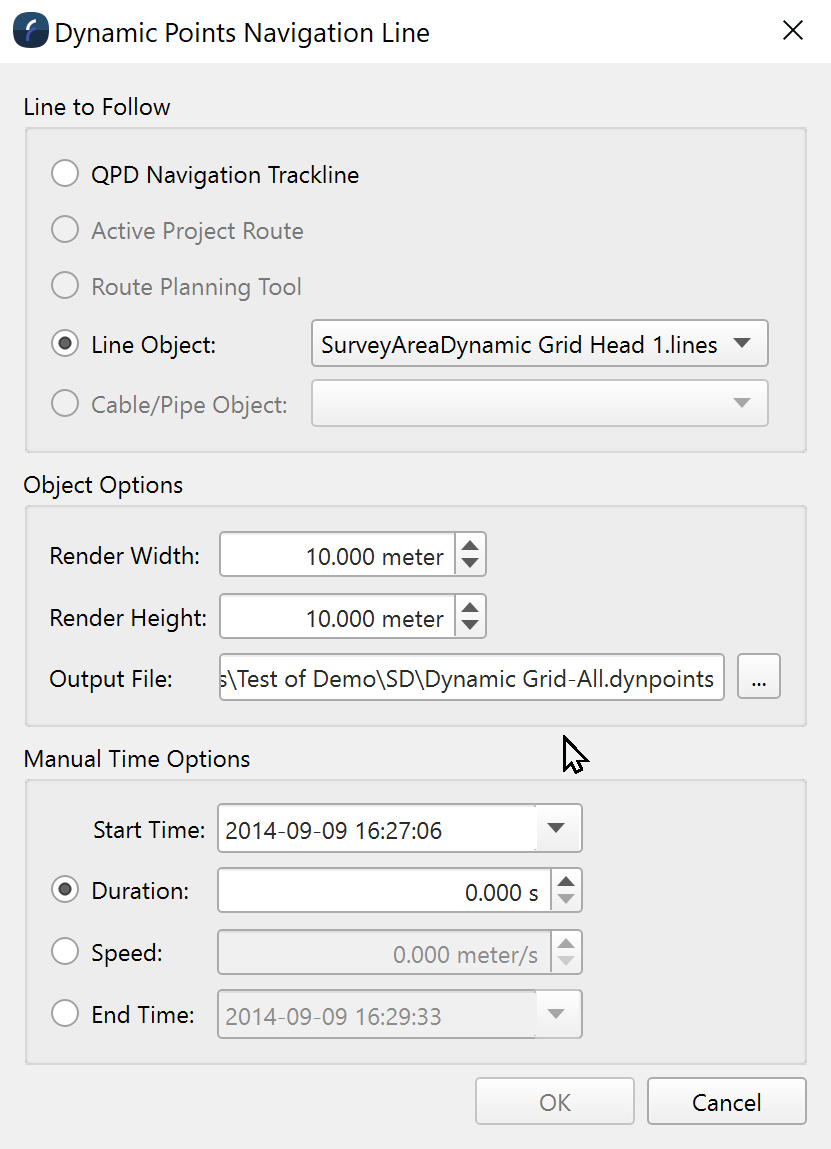
Task: Enable the Speed time option
Action: tap(65, 953)
